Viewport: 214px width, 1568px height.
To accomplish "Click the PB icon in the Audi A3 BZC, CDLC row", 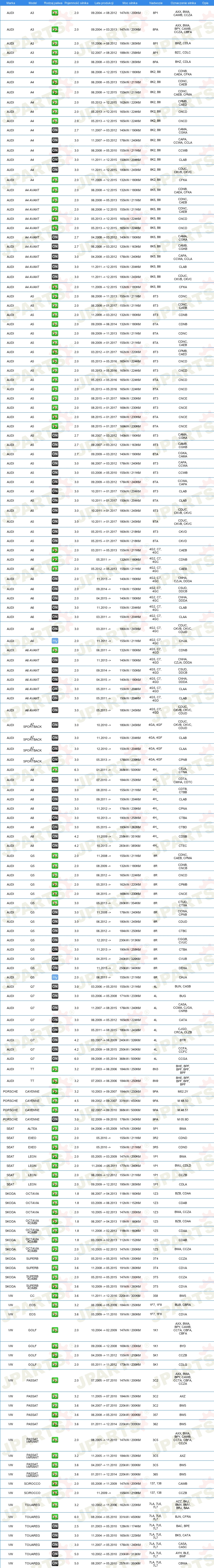I will point(55,53).
